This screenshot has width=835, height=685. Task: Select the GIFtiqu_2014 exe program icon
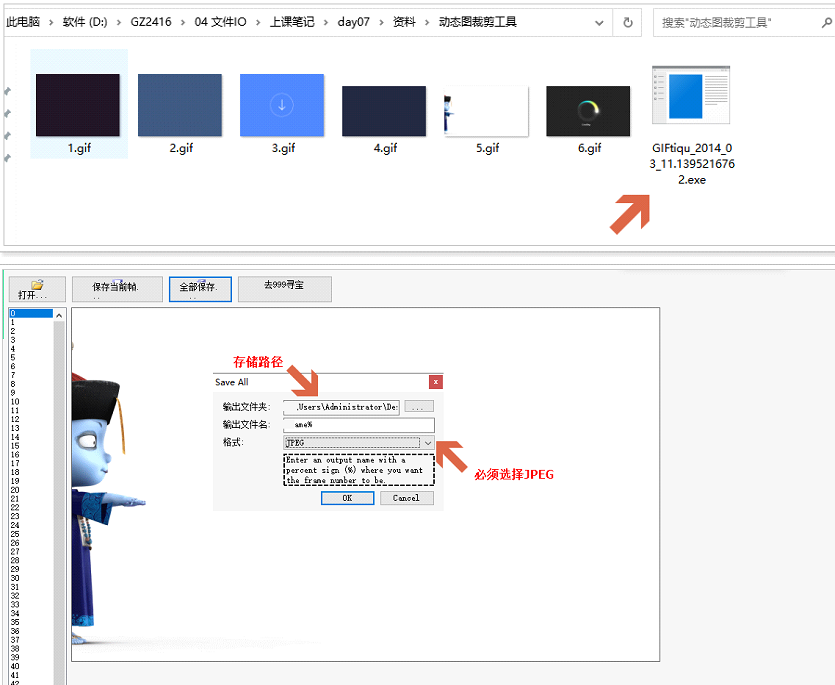[691, 95]
